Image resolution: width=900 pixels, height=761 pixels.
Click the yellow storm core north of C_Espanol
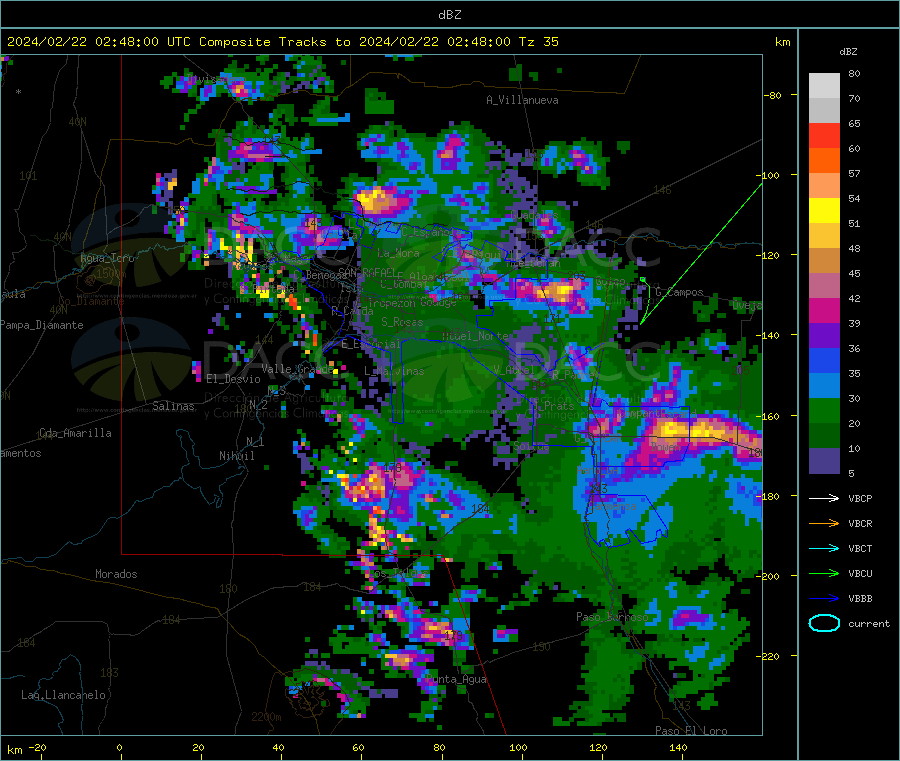pos(374,200)
